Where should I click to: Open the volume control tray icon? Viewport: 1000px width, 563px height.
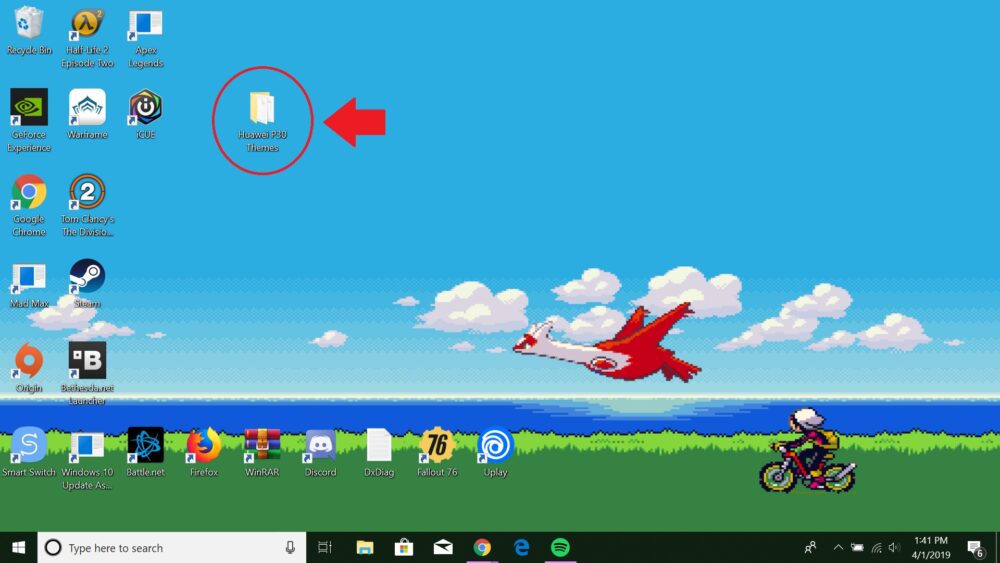(x=895, y=548)
